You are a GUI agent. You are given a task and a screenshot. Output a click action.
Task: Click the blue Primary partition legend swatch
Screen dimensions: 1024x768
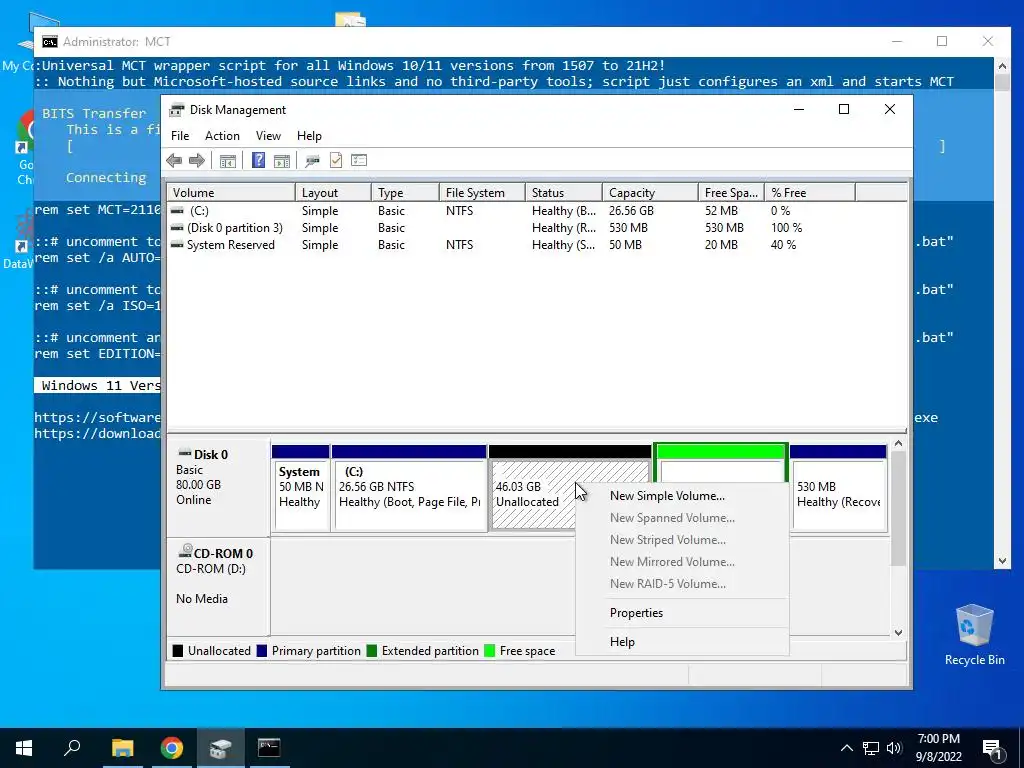point(262,651)
